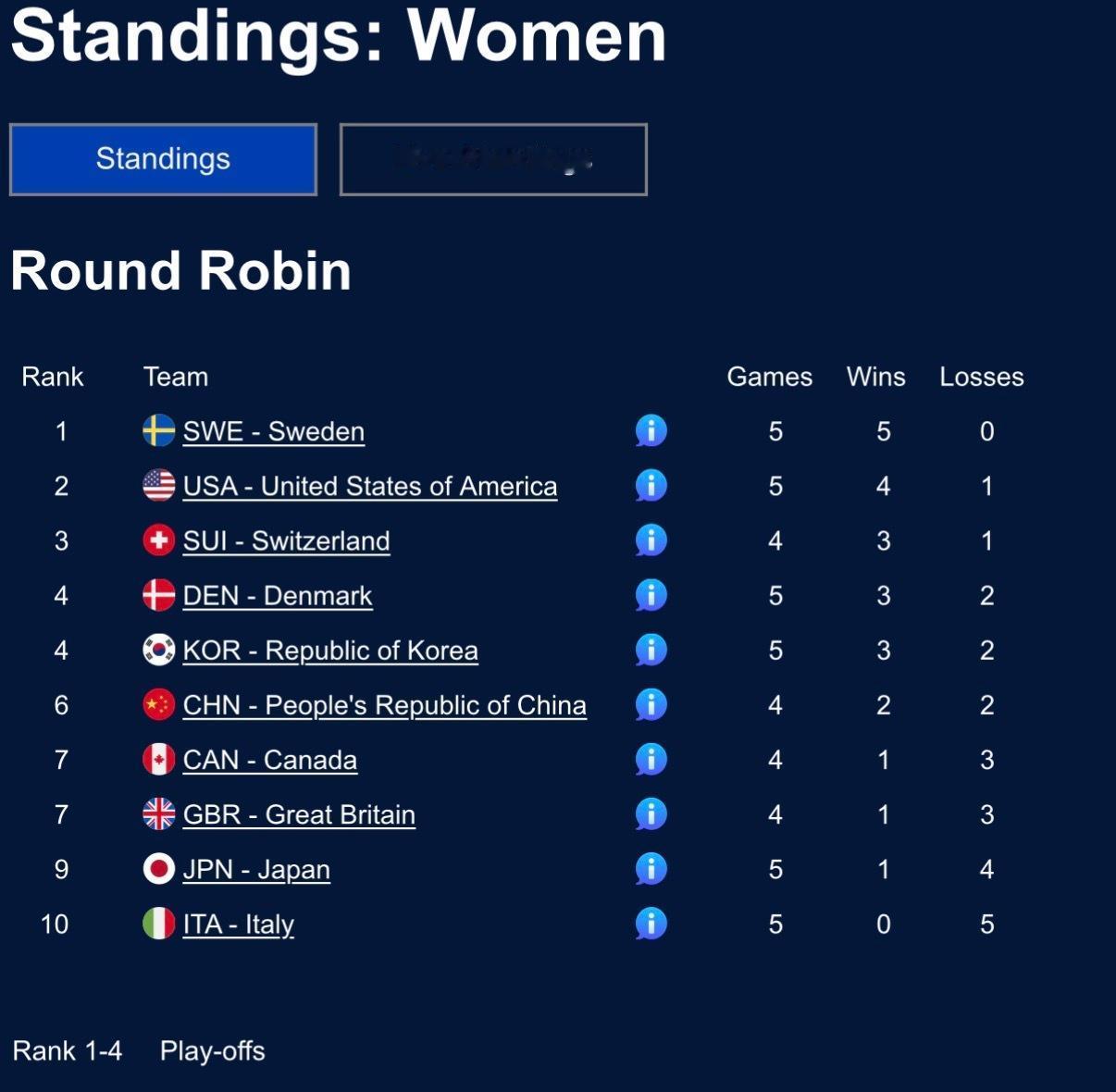This screenshot has height=1092, width=1116.
Task: Open info icon for Denmark row
Action: [x=651, y=595]
